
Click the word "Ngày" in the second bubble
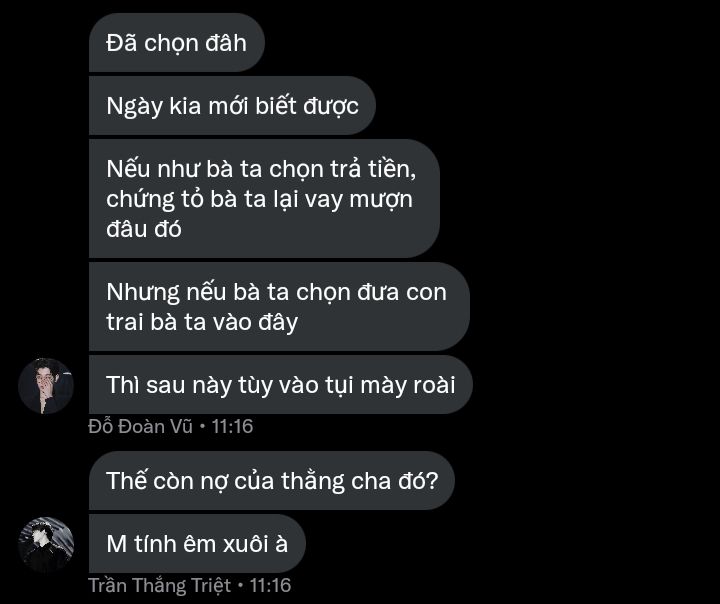(135, 107)
